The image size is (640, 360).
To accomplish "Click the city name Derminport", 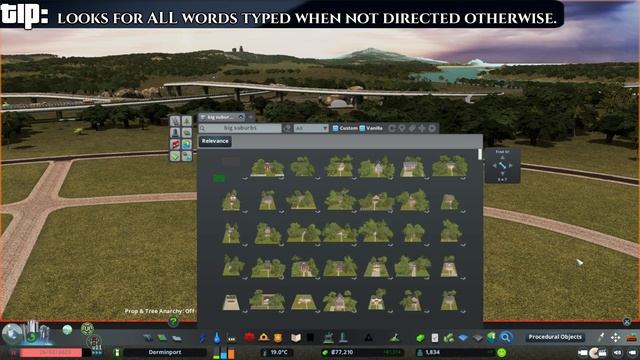I will click(x=165, y=352).
